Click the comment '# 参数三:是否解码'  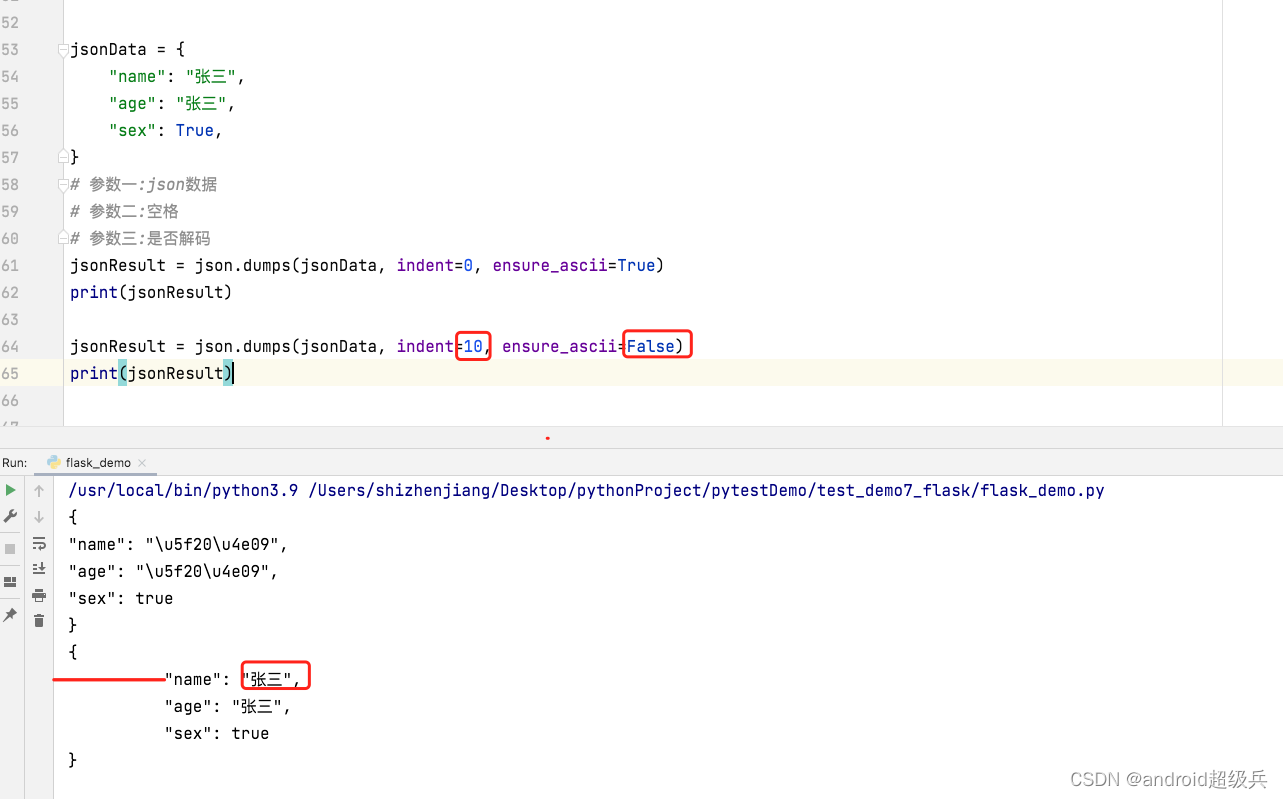pos(140,238)
